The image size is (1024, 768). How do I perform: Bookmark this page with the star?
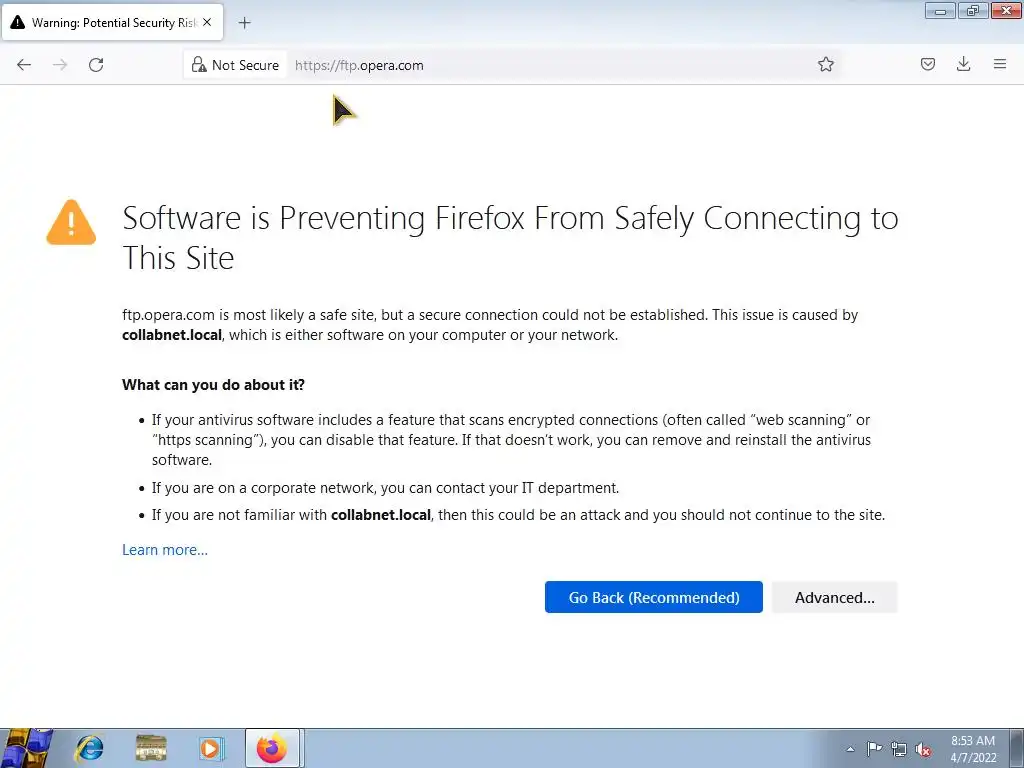825,64
